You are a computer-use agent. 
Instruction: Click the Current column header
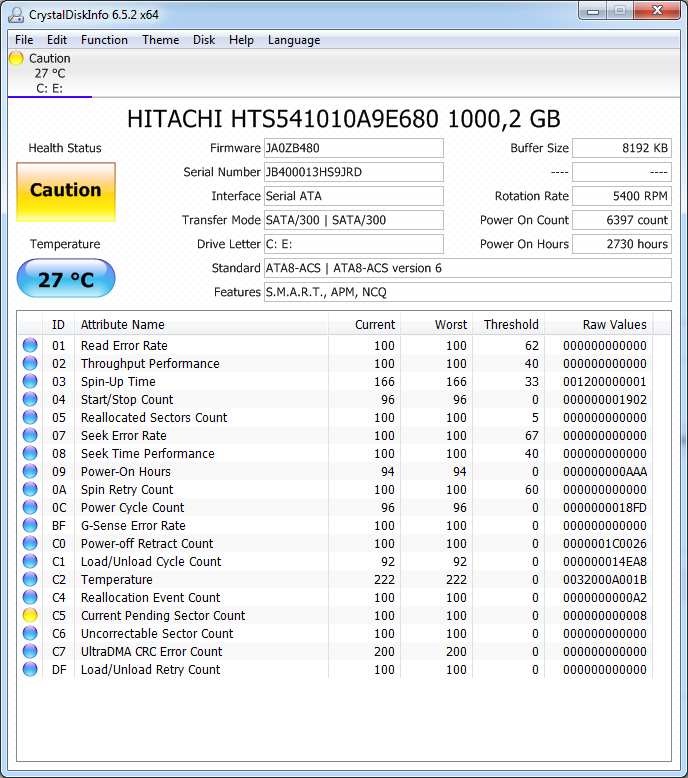click(x=364, y=324)
